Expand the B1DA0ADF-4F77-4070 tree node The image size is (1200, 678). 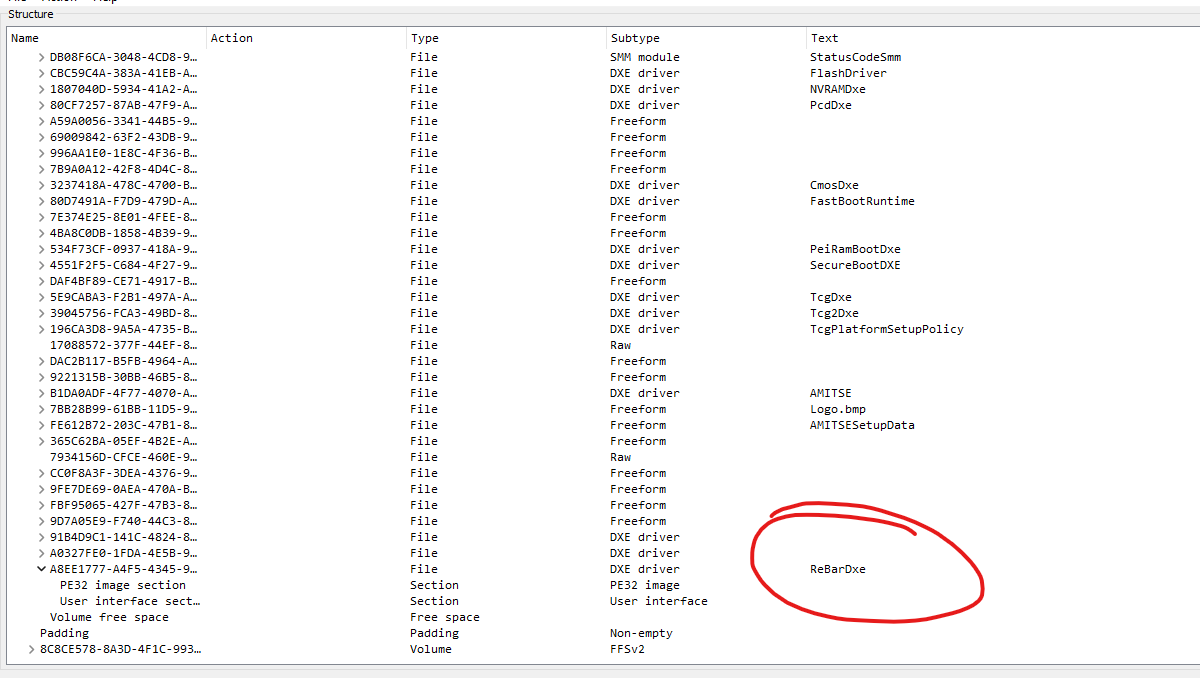(41, 393)
